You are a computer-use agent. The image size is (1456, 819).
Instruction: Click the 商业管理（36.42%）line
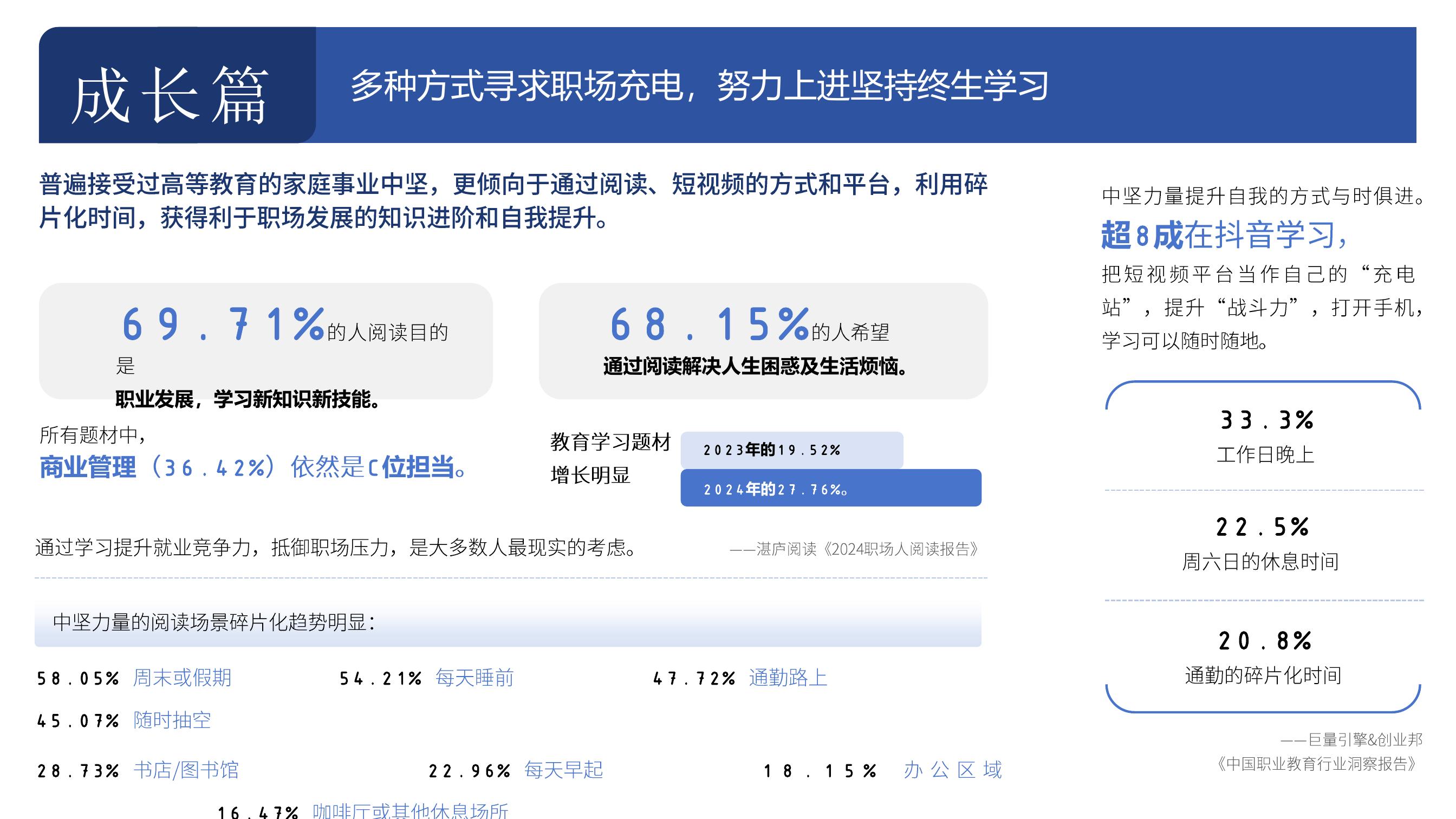tap(254, 467)
